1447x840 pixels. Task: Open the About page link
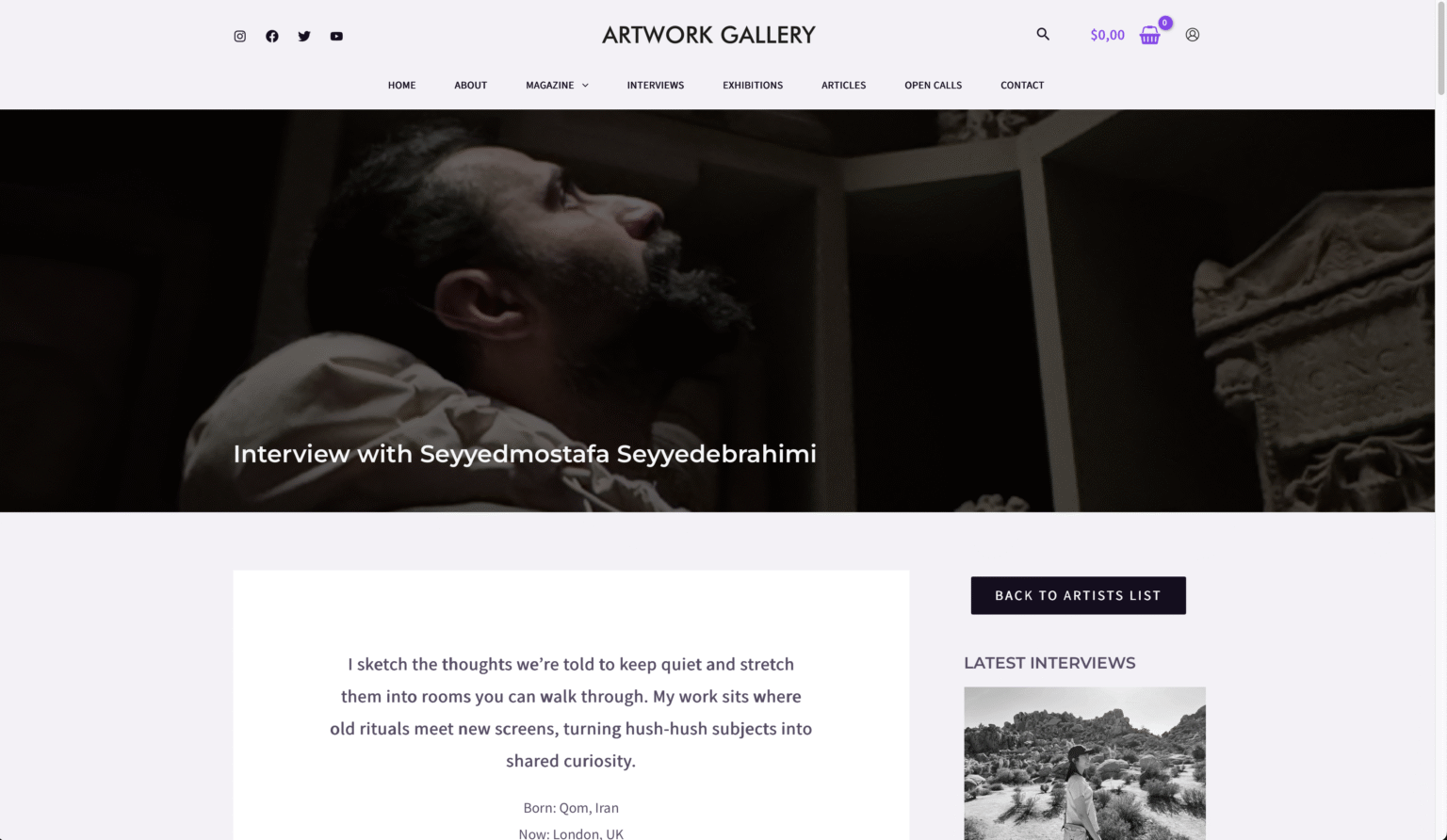coord(471,85)
